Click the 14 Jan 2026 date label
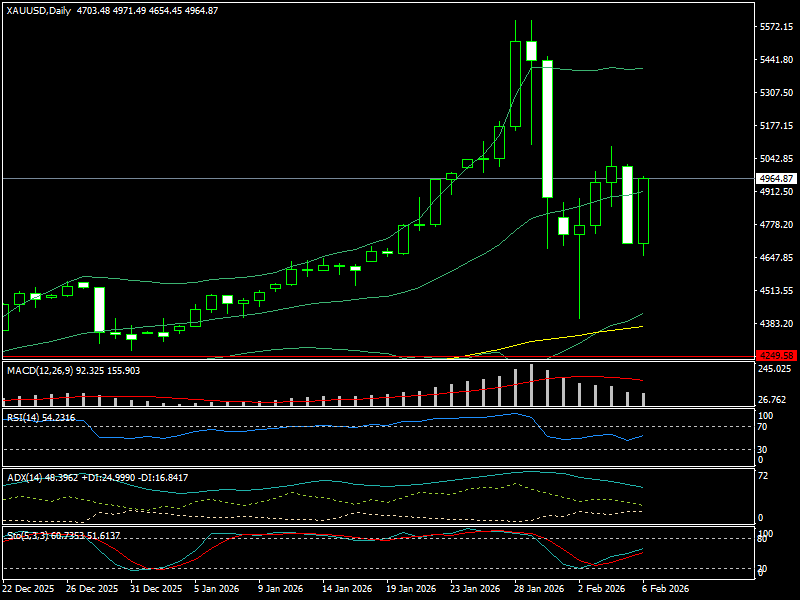 [x=347, y=589]
